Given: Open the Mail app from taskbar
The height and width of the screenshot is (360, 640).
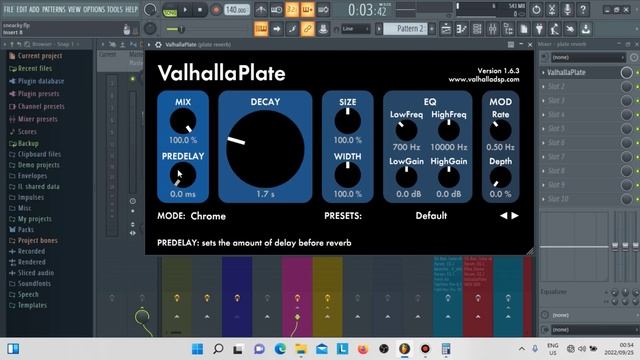Looking at the screenshot, I should (x=322, y=349).
